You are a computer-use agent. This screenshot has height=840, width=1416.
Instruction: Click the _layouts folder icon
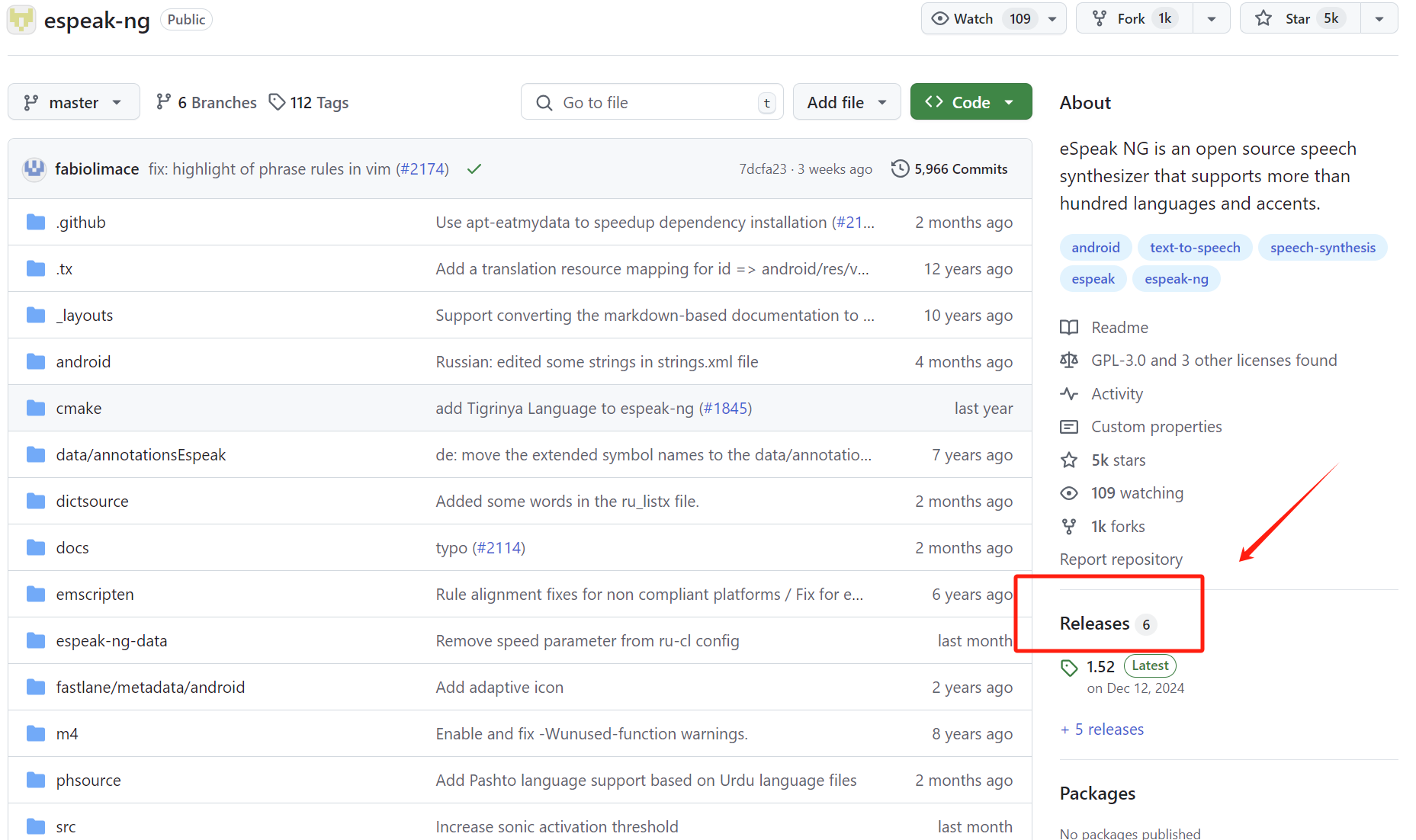[36, 315]
